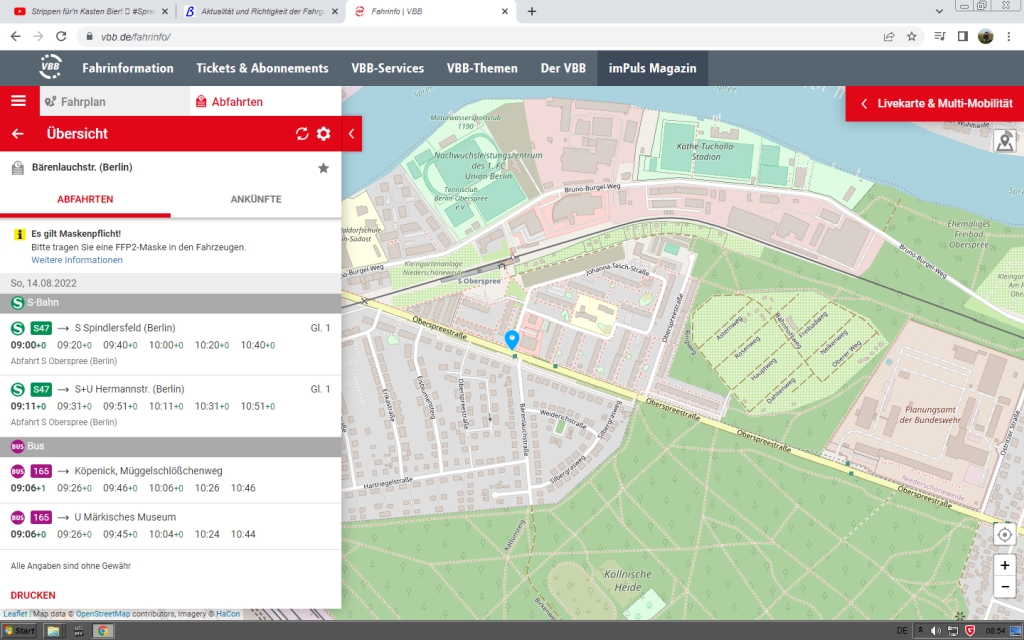Refresh departures with the reload icon
The height and width of the screenshot is (640, 1024).
[x=302, y=134]
